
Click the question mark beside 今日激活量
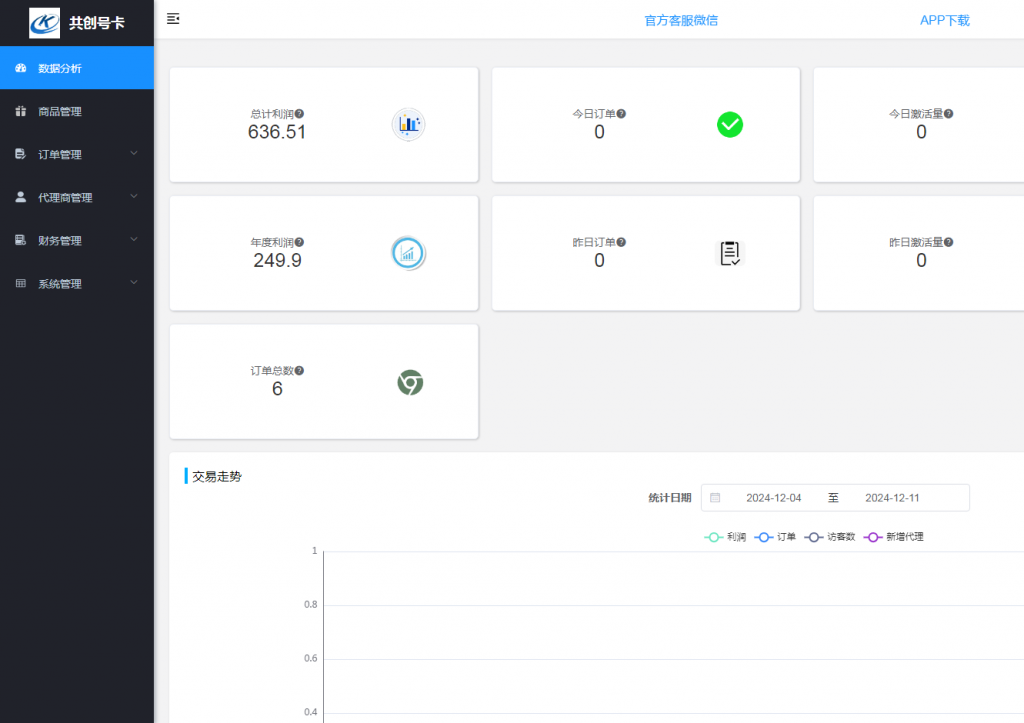948,114
